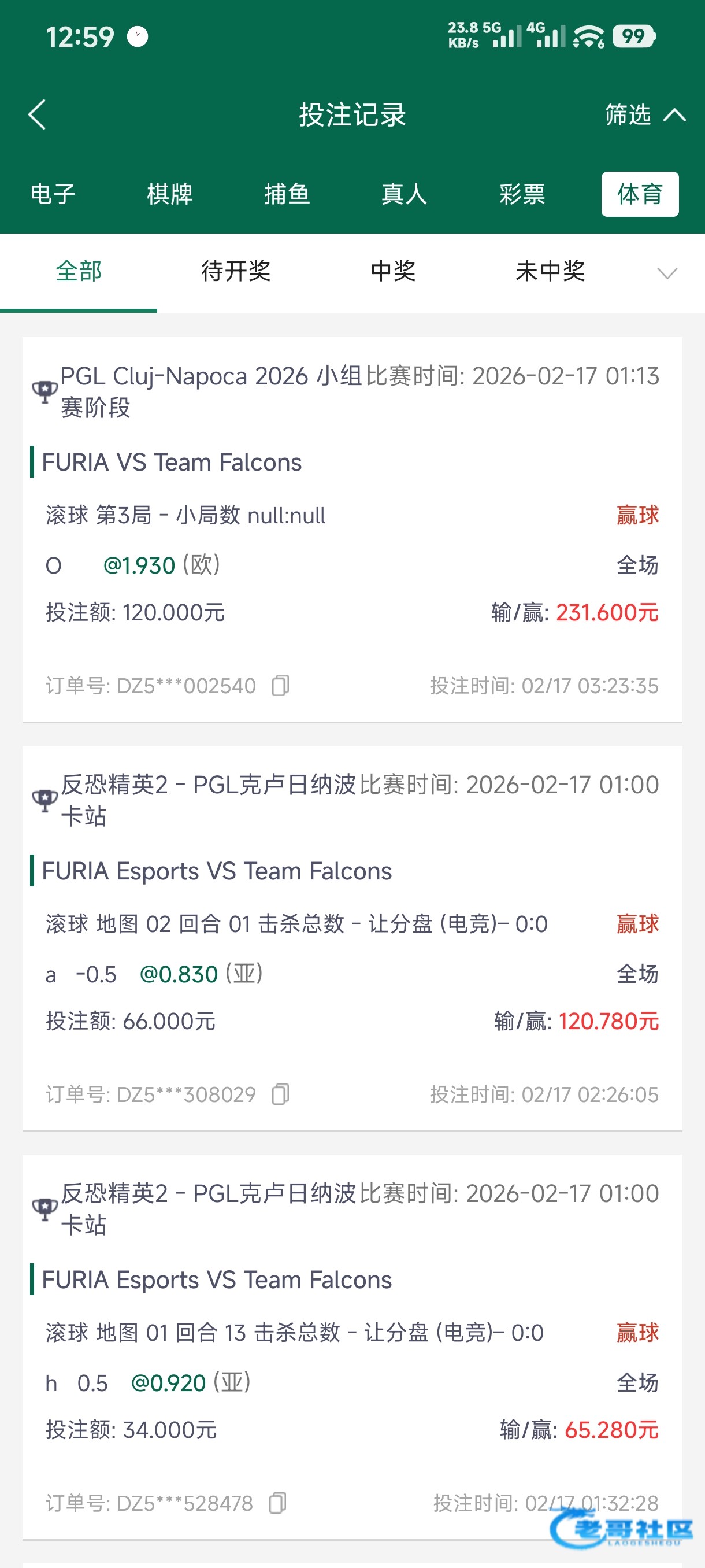Tap the back arrow icon
Viewport: 705px width, 1568px height.
tap(37, 114)
